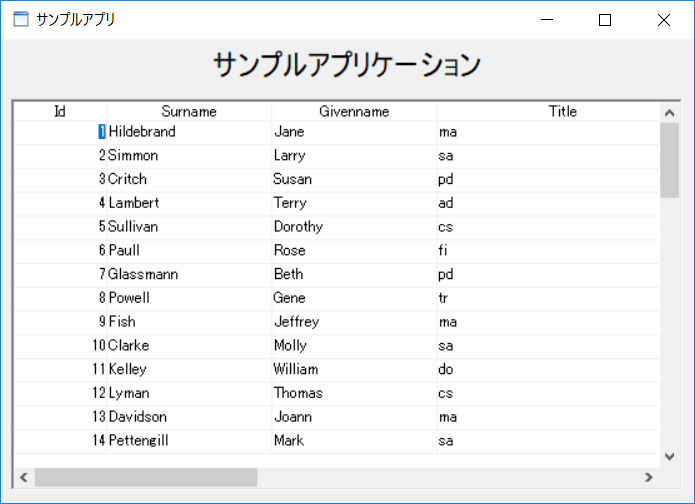Click the horizontal scrollbar thumb

145,478
